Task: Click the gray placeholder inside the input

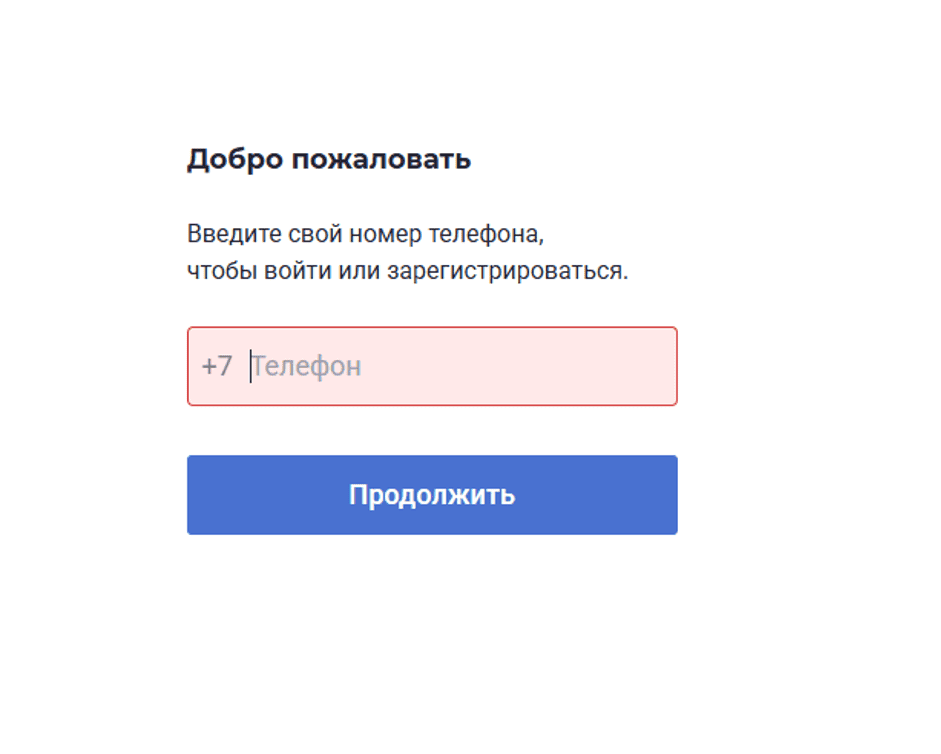Action: click(308, 366)
